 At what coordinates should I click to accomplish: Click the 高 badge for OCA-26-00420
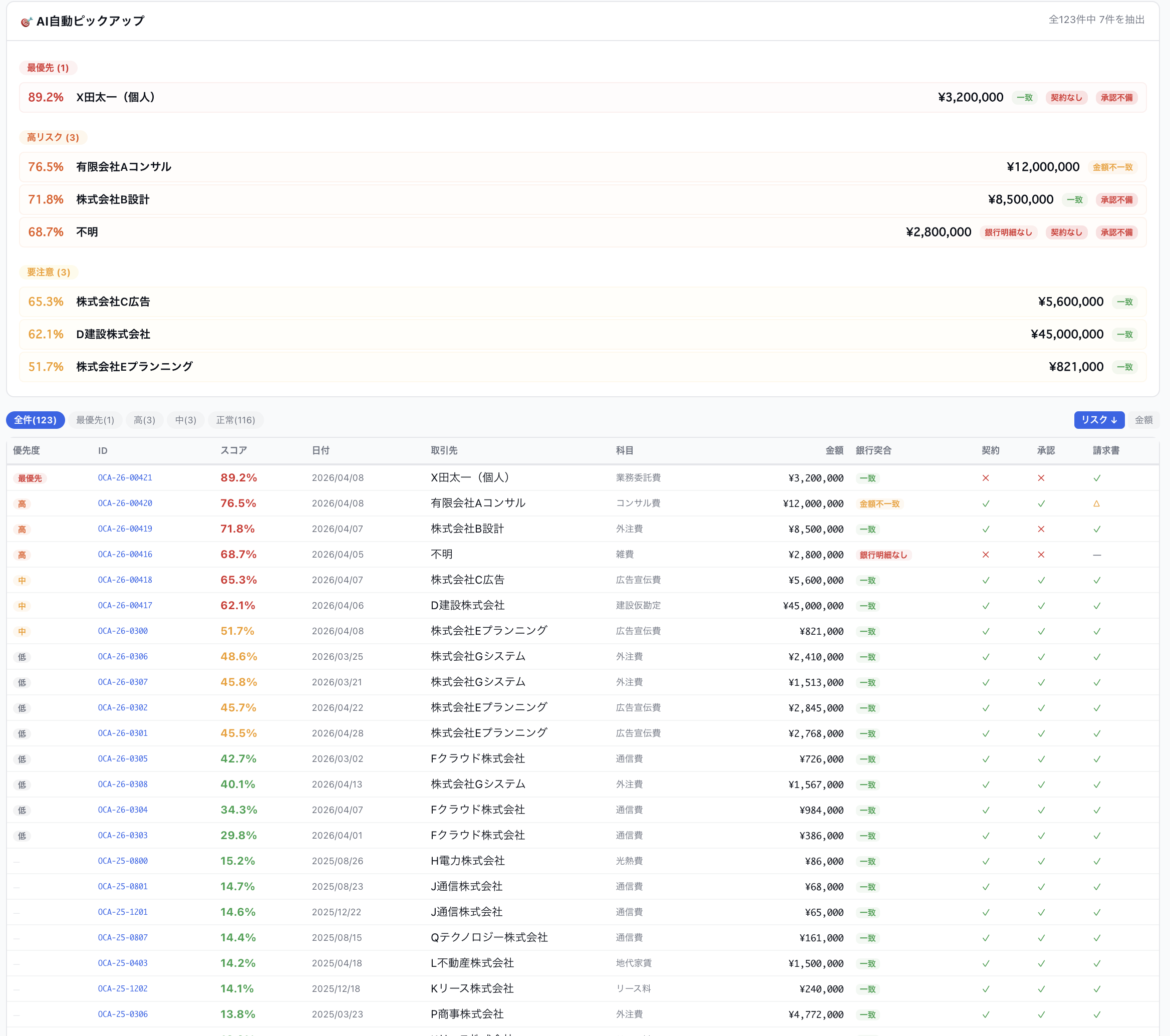pos(22,503)
